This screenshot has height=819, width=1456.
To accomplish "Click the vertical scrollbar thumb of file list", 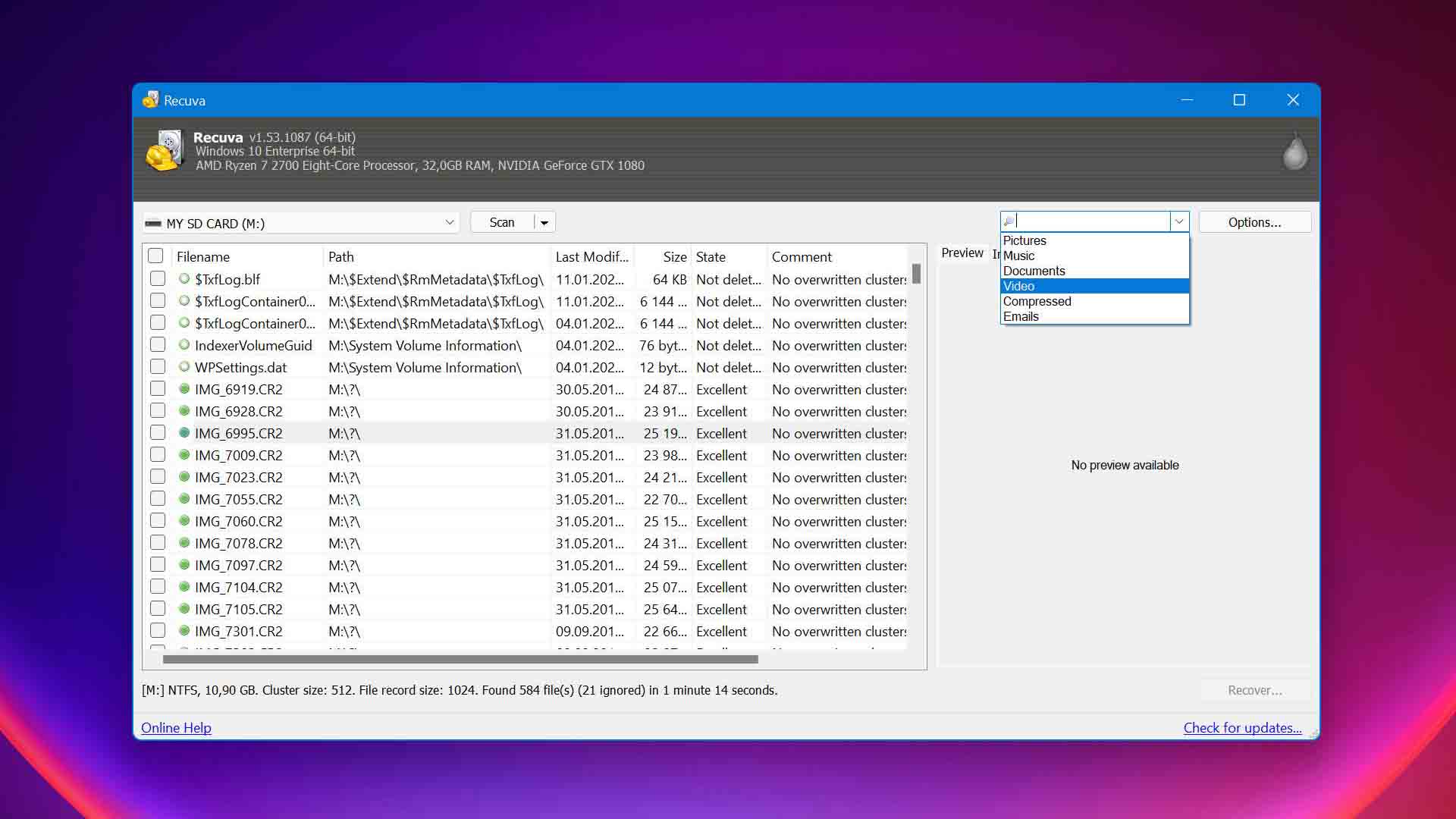I will click(x=916, y=273).
